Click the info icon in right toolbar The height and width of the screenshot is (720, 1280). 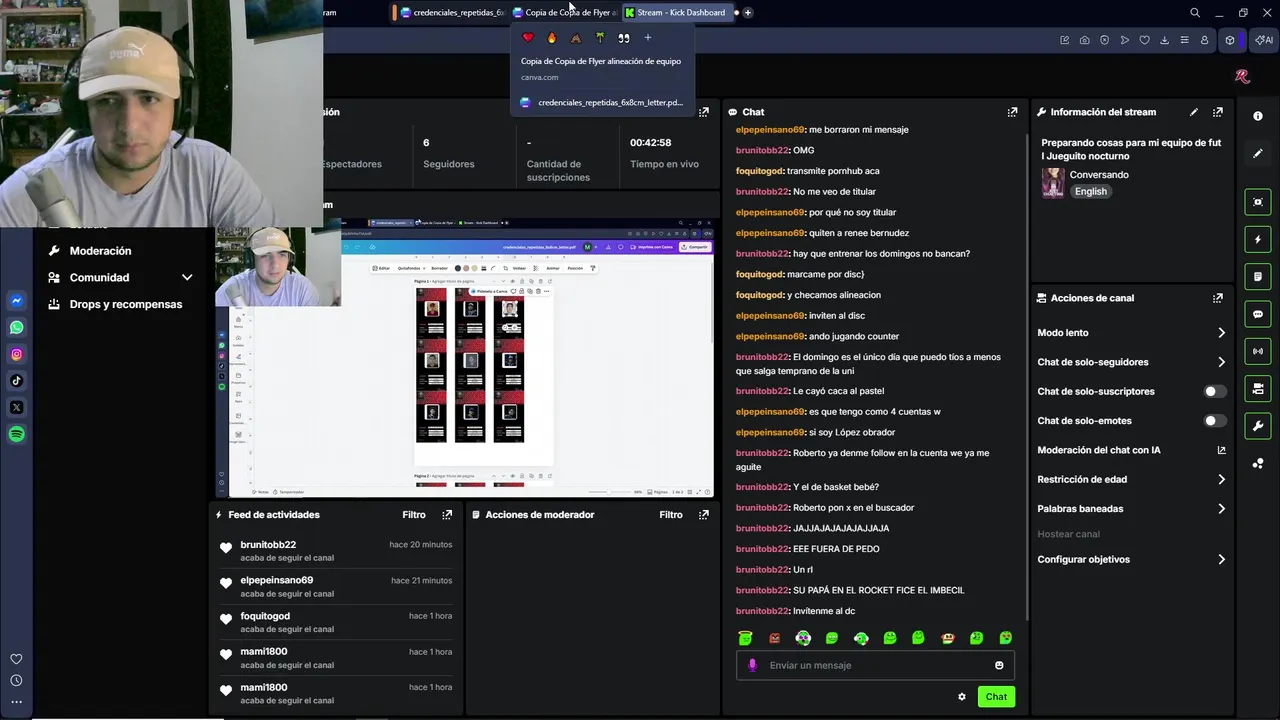(1258, 116)
